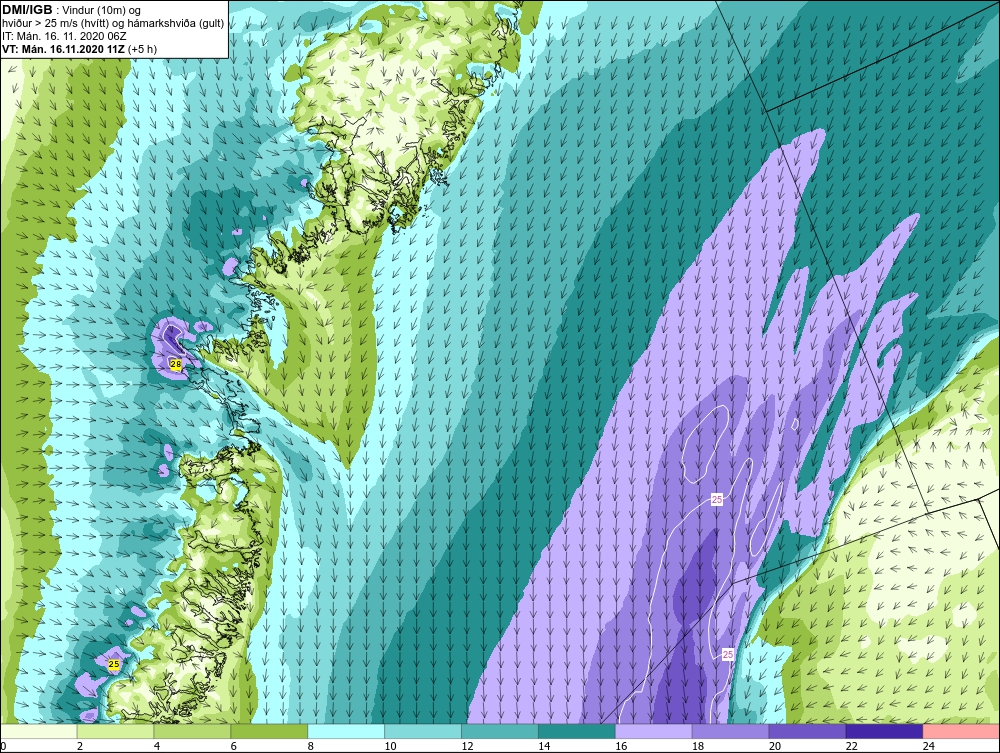Select the 2–4 m/s light green swatch
1000x753 pixels.
pos(115,731)
